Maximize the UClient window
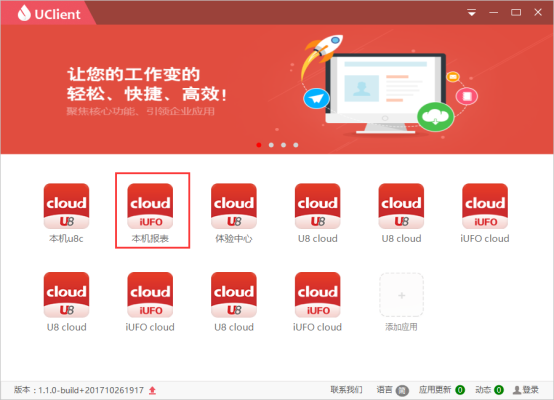554x400 pixels. 516,13
